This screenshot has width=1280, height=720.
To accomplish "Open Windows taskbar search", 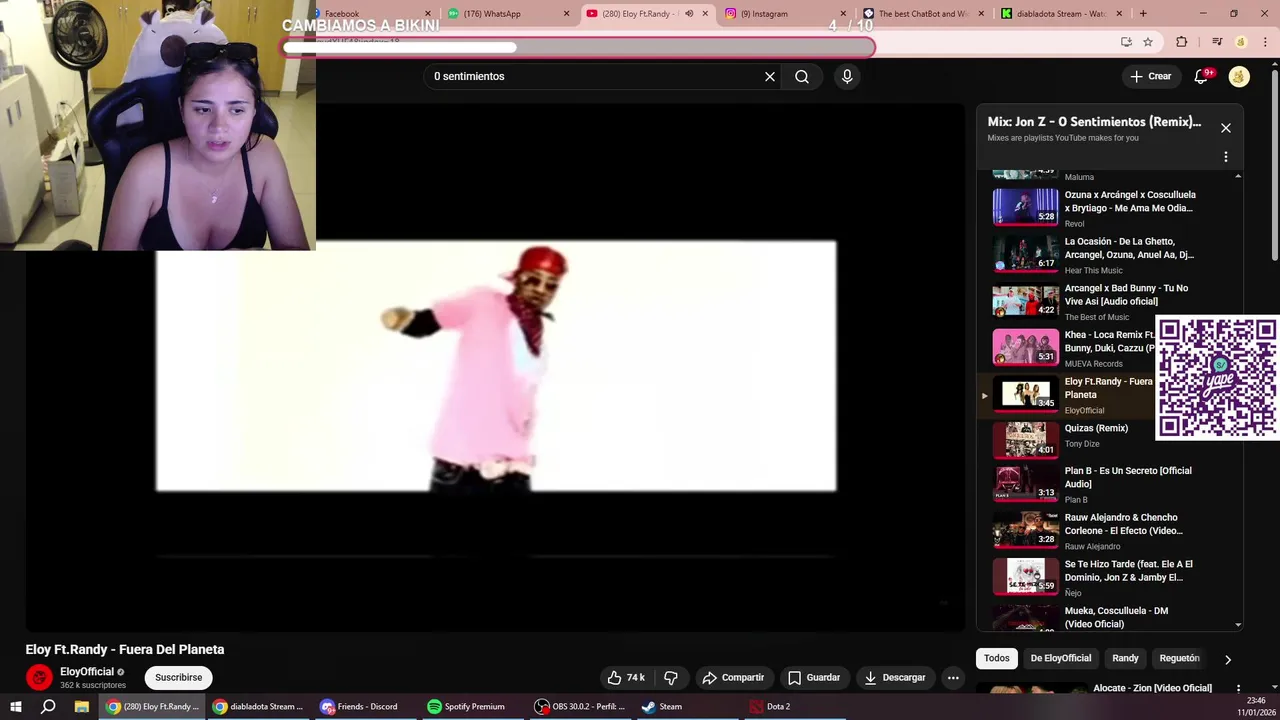I will 48,706.
